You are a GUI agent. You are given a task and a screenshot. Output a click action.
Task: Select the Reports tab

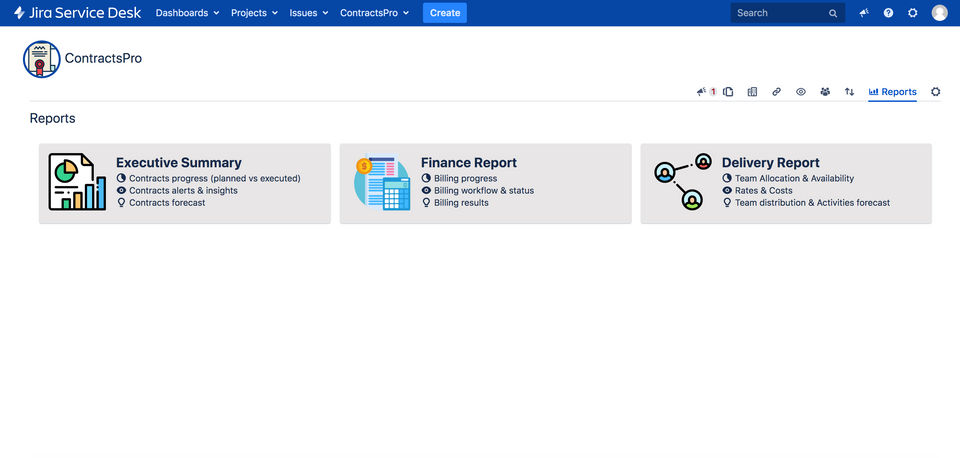pyautogui.click(x=893, y=92)
